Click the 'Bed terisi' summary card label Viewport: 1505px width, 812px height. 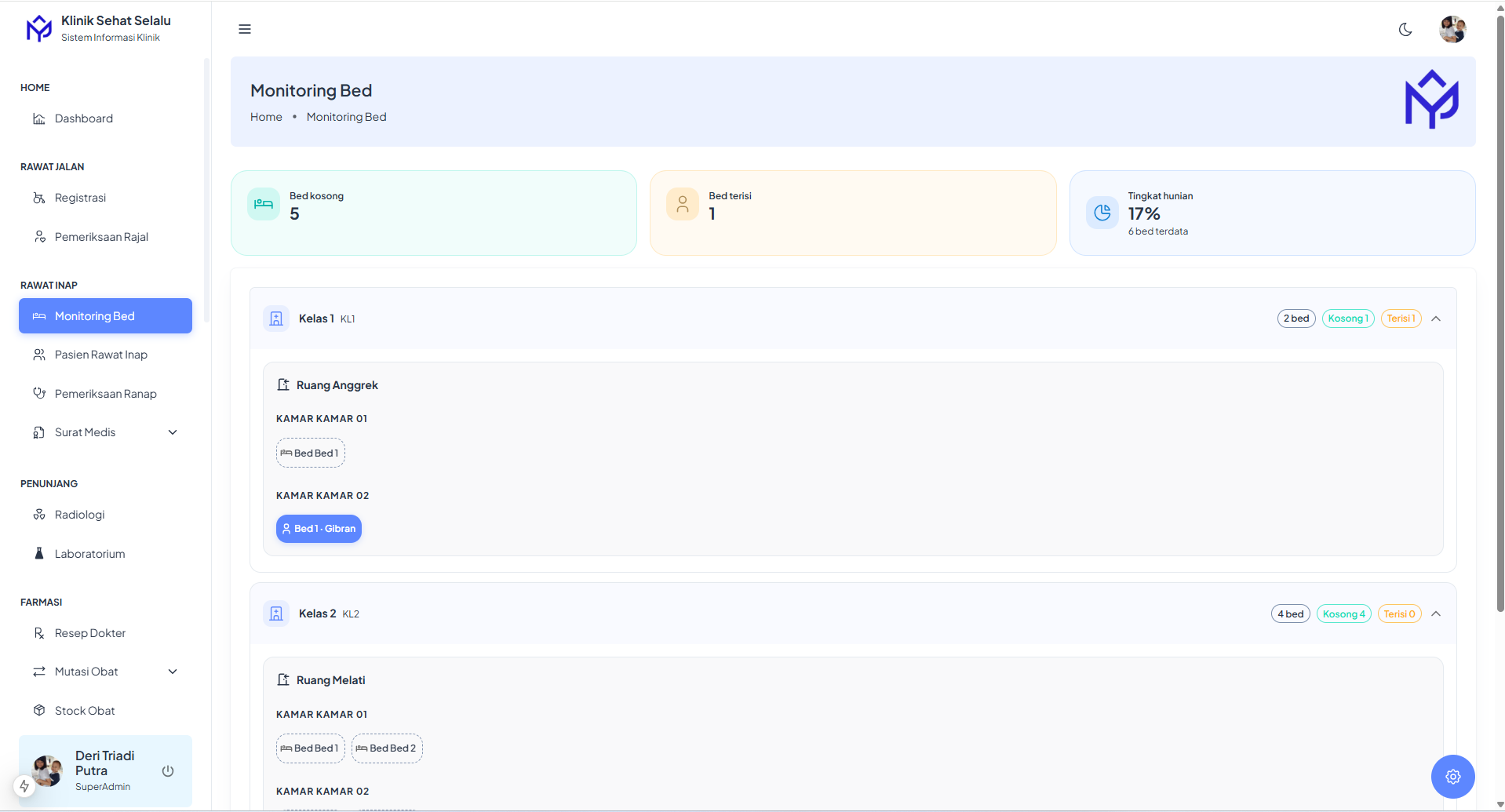[x=730, y=196]
